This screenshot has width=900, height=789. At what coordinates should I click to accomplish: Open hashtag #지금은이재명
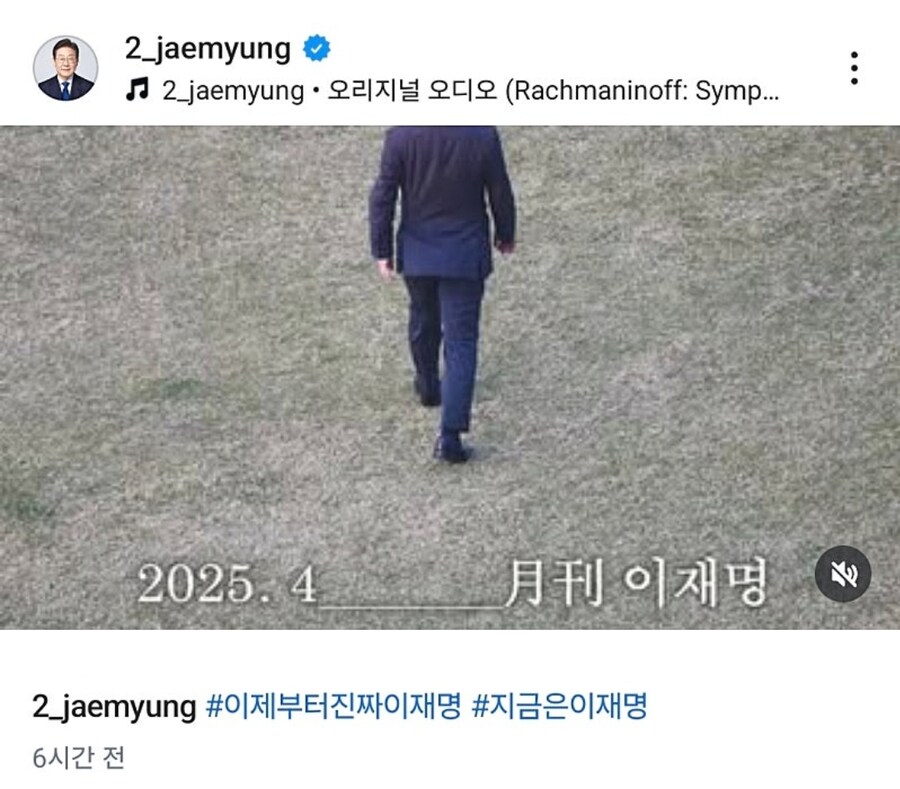560,705
